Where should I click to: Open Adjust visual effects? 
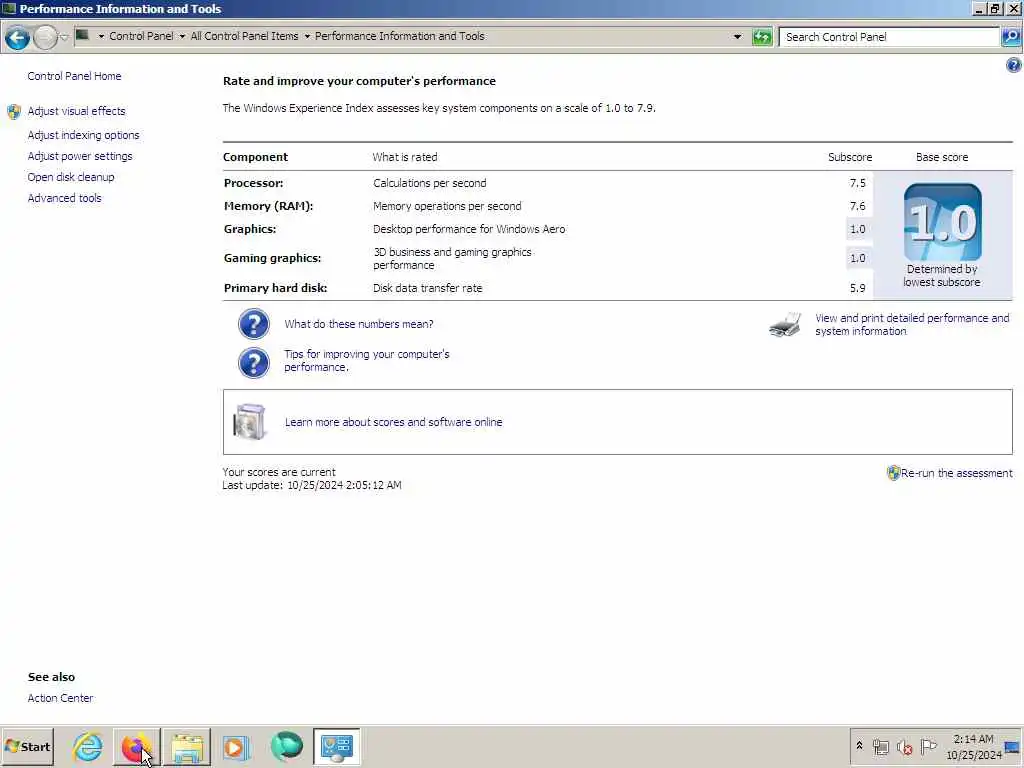tap(76, 111)
